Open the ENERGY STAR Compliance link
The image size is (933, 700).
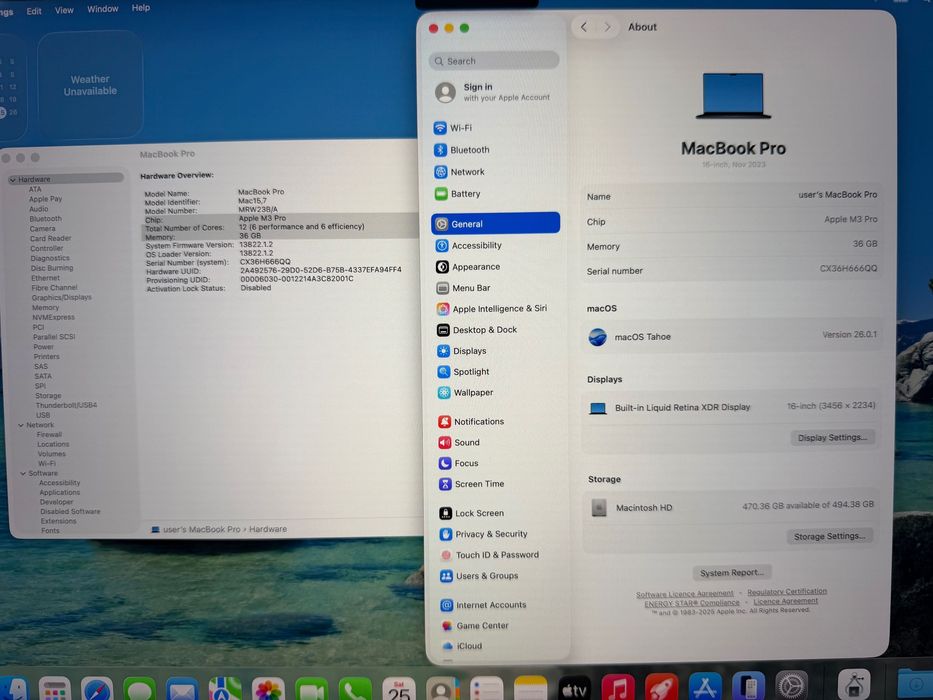point(692,603)
